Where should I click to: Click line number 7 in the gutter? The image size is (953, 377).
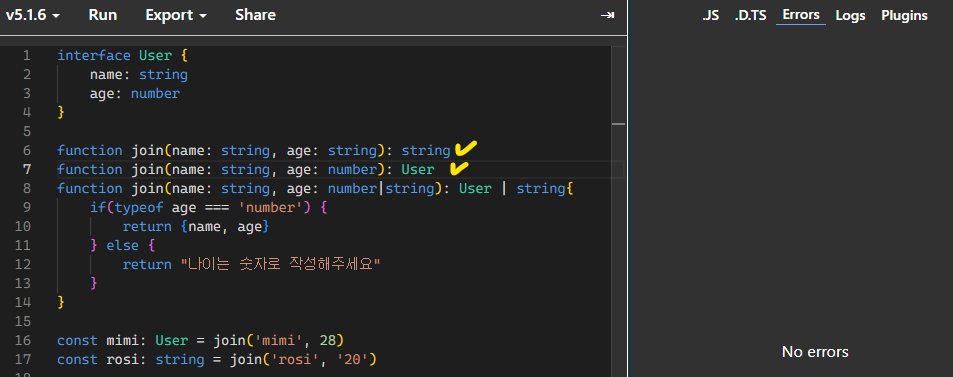click(x=26, y=170)
